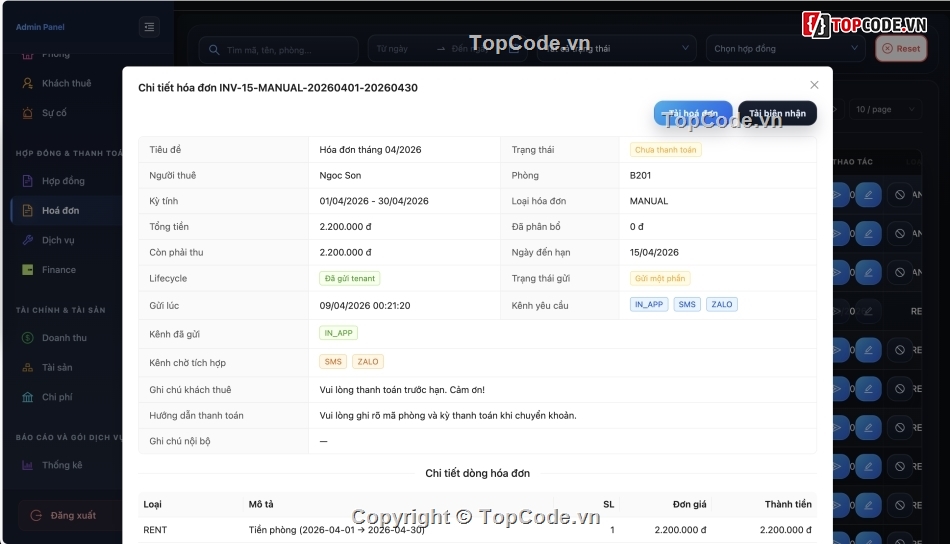This screenshot has height=544, width=950.
Task: Click the Đã gửi tenant lifecycle tag
Action: 350,278
